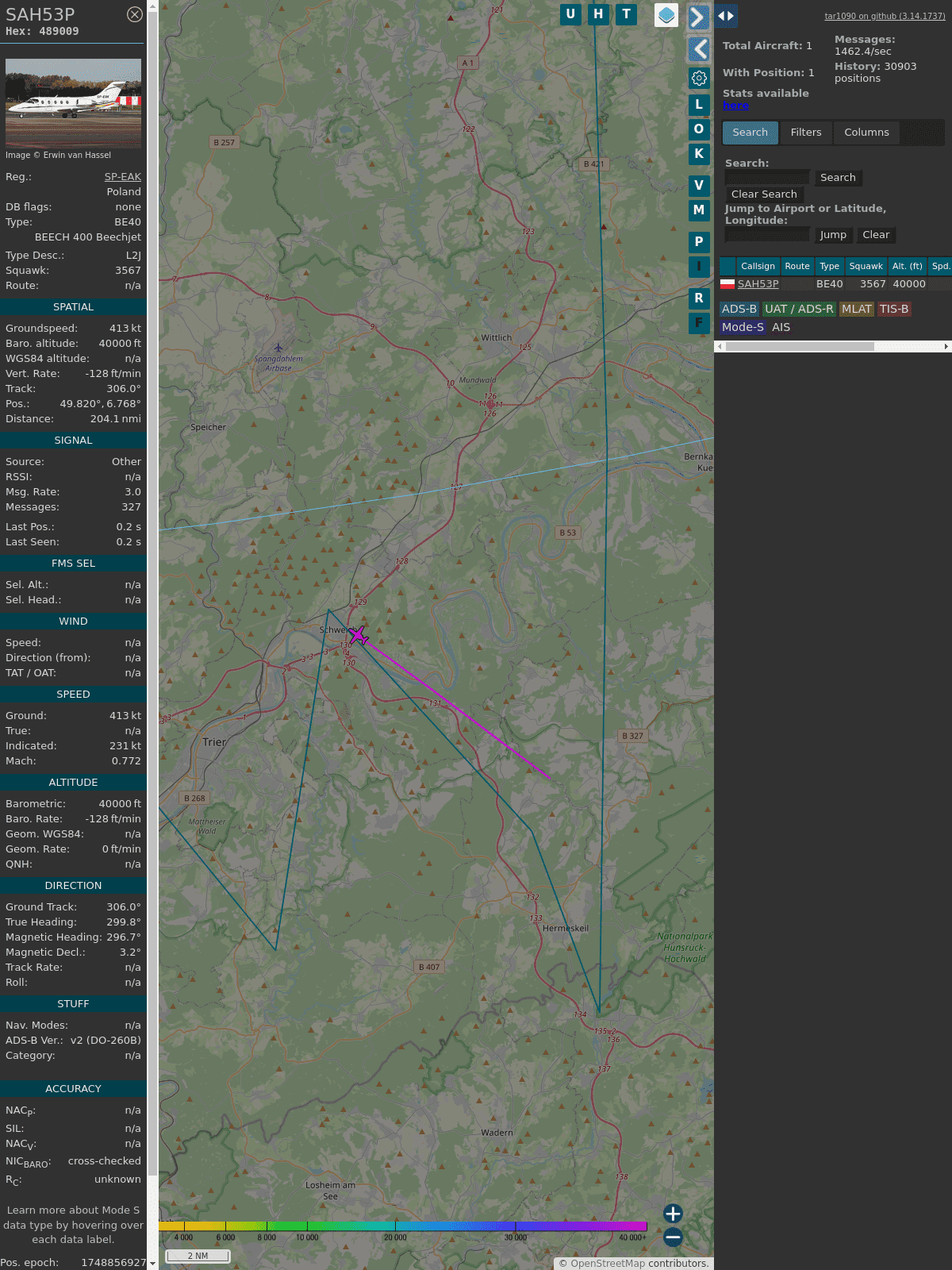Sort table by Spd. column
Viewport: 952px width, 1270px height.
coord(941,266)
